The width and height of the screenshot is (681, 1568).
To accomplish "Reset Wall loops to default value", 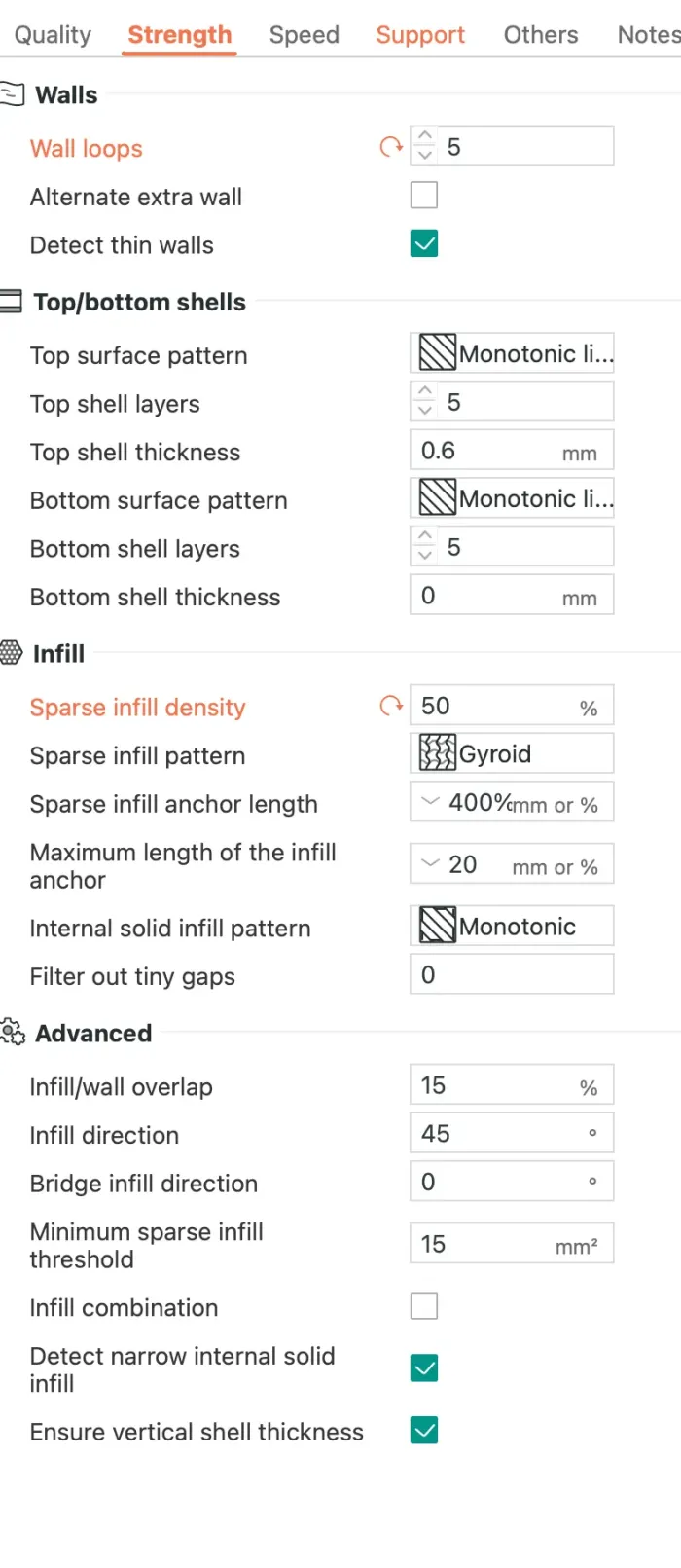I will point(391,147).
